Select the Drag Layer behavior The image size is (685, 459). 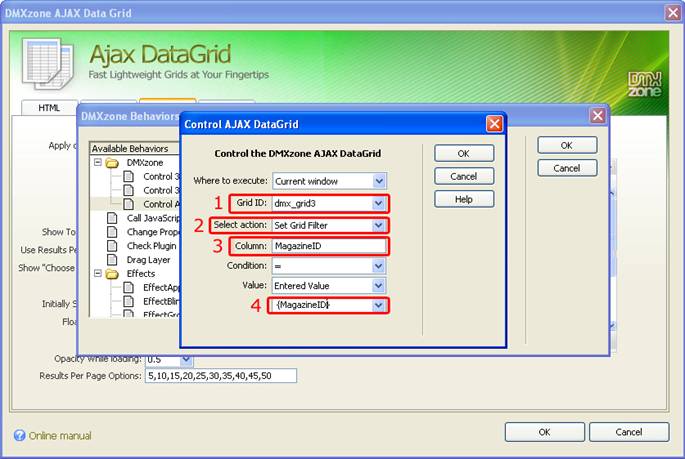(149, 260)
